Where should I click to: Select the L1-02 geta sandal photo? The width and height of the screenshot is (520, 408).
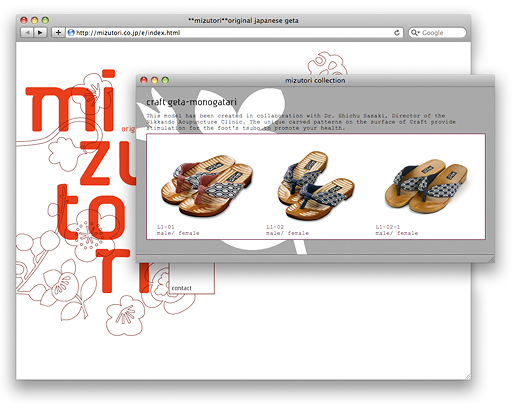[x=315, y=185]
